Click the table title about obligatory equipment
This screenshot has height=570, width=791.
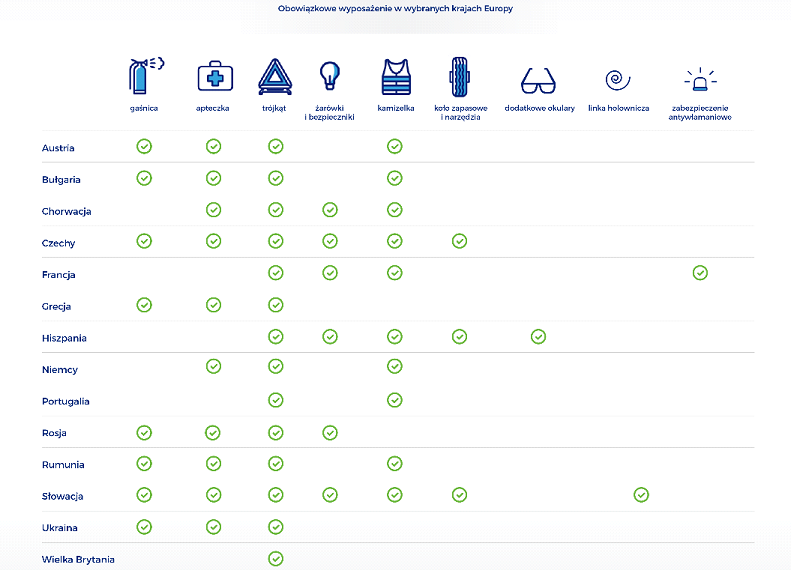pyautogui.click(x=397, y=9)
